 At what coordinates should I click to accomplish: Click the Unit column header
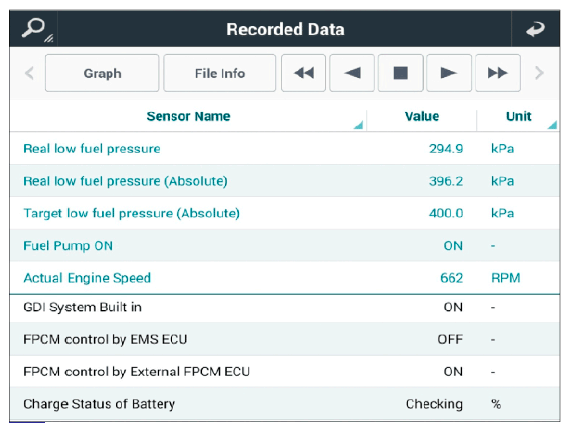coord(518,116)
